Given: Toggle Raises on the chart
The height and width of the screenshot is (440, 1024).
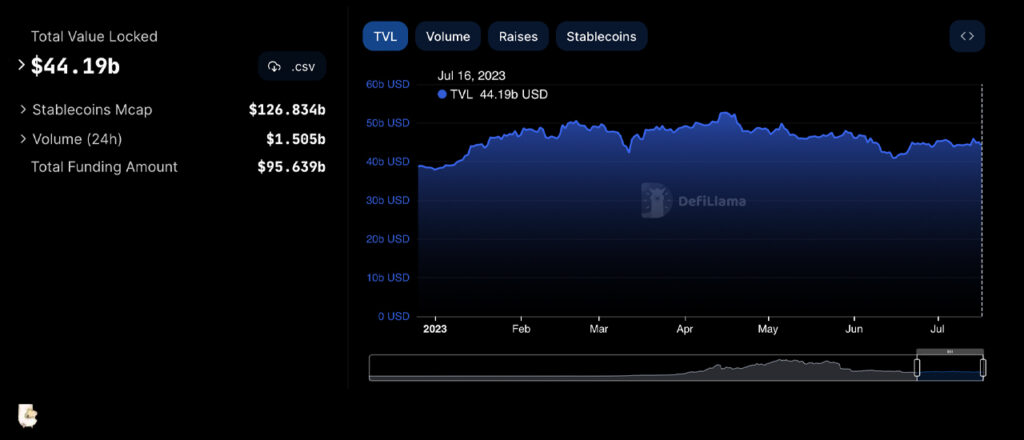Looking at the screenshot, I should tap(518, 36).
